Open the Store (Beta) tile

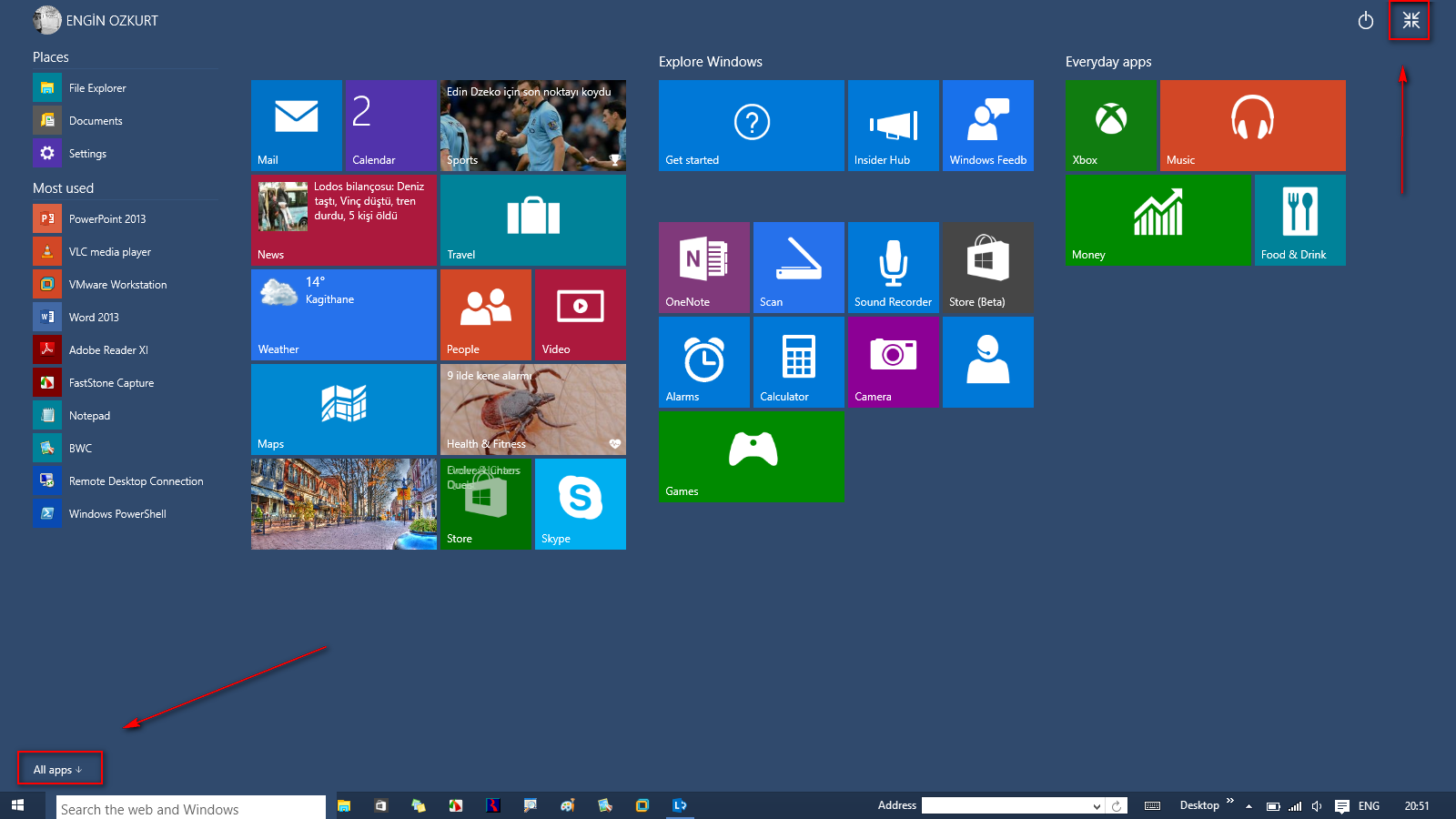pyautogui.click(x=988, y=268)
